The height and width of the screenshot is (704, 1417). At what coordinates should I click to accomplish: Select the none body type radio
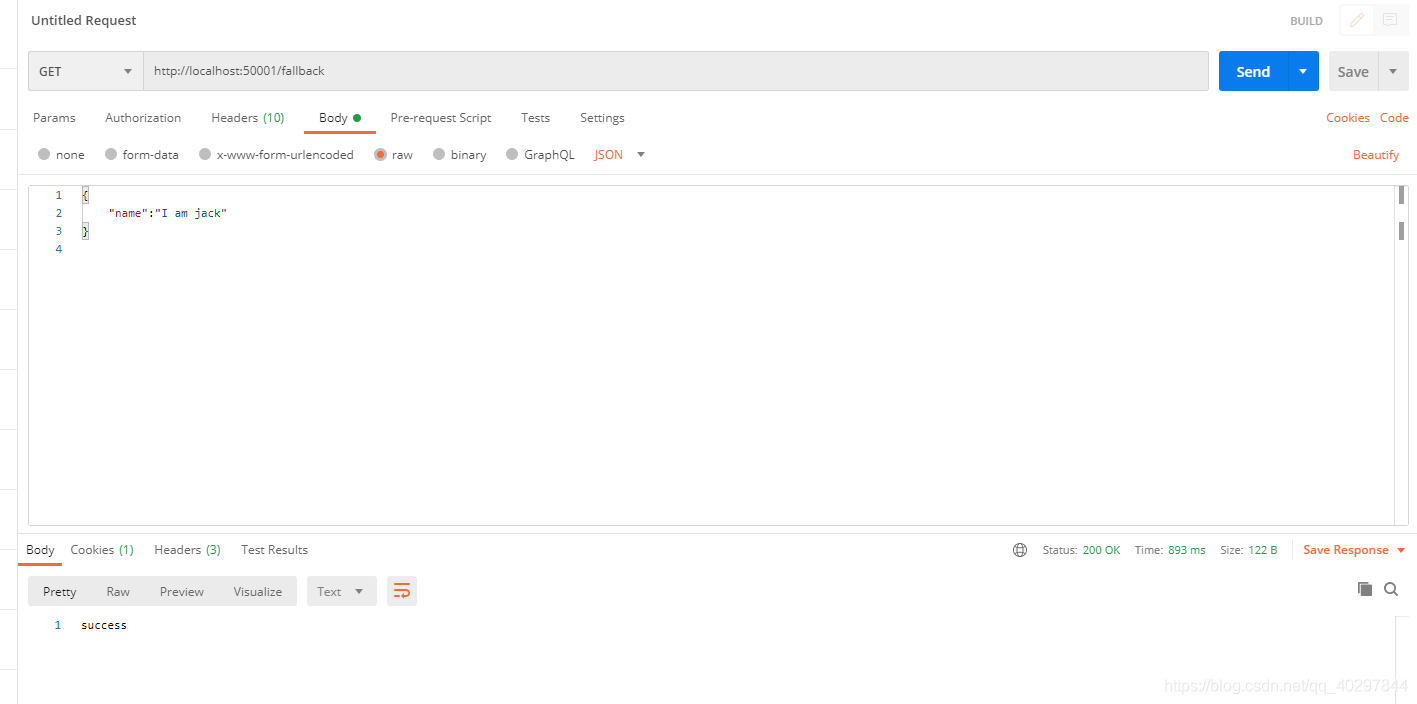(44, 154)
